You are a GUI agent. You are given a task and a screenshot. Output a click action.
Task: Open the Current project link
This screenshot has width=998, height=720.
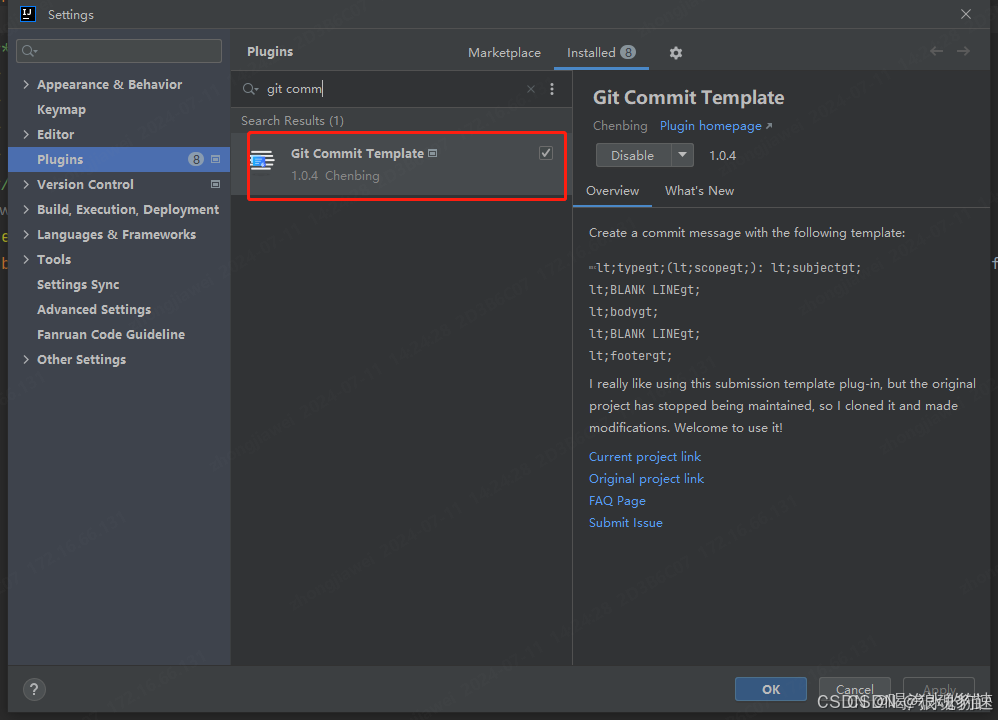[x=645, y=456]
